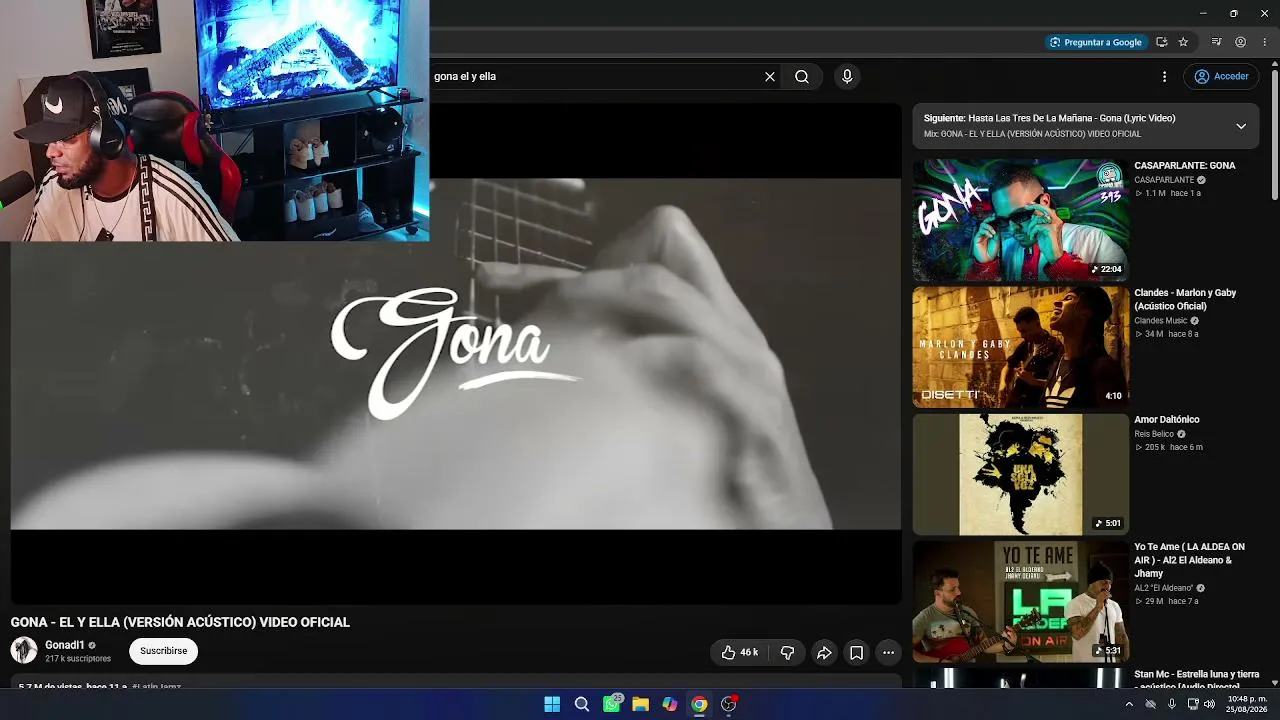Click the Suscribirse button
This screenshot has height=720, width=1280.
164,651
